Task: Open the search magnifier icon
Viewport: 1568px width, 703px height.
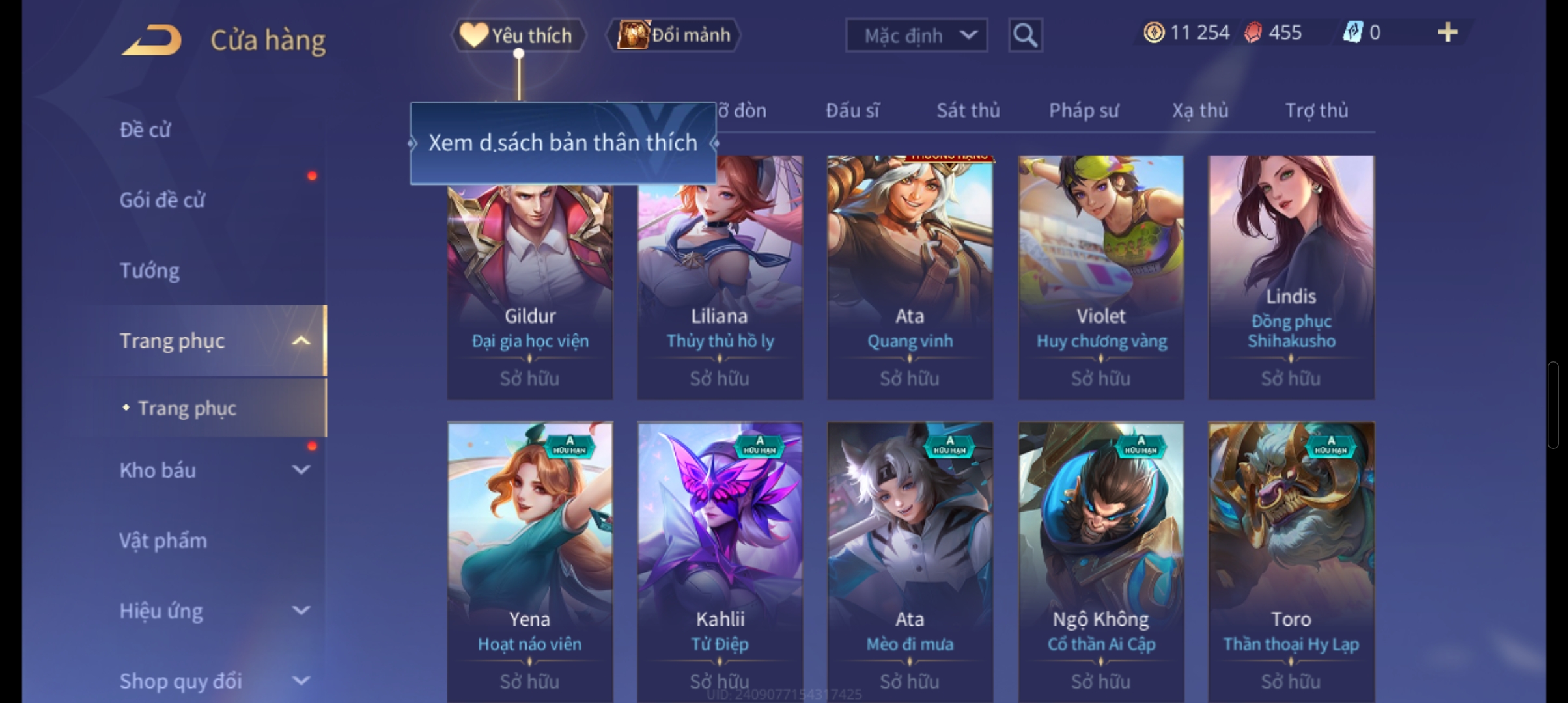Action: click(1025, 35)
